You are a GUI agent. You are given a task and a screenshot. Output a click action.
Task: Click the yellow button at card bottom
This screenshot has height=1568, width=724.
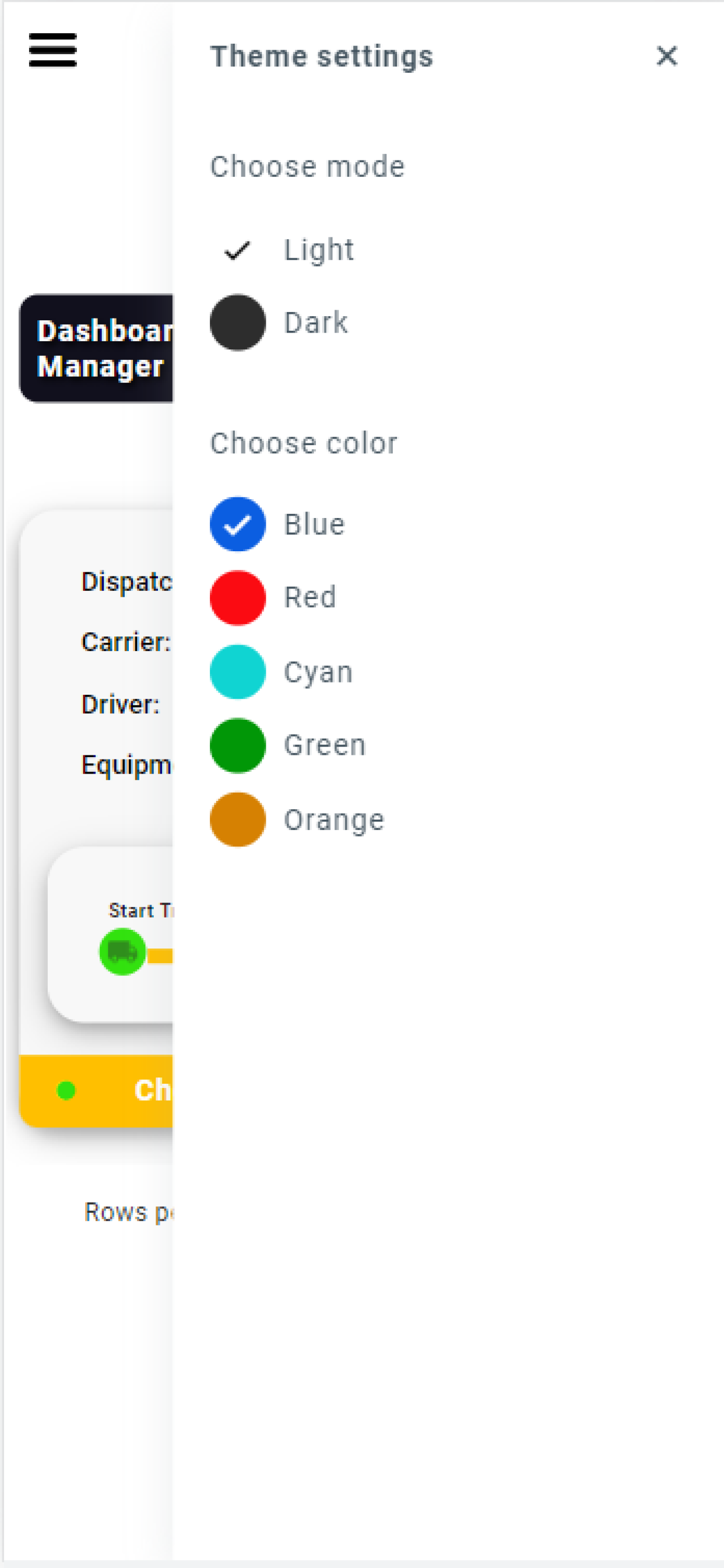[x=96, y=1090]
